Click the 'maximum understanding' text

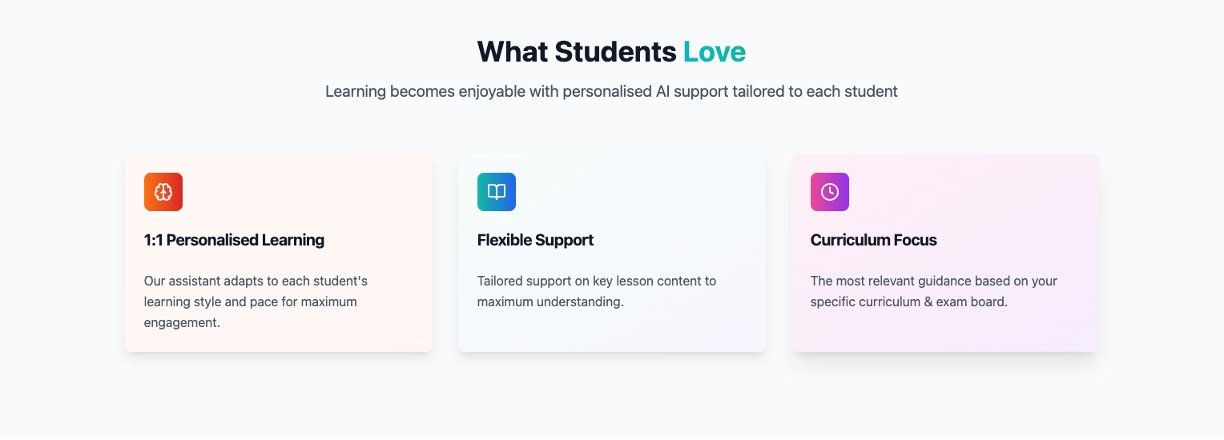[x=550, y=302]
